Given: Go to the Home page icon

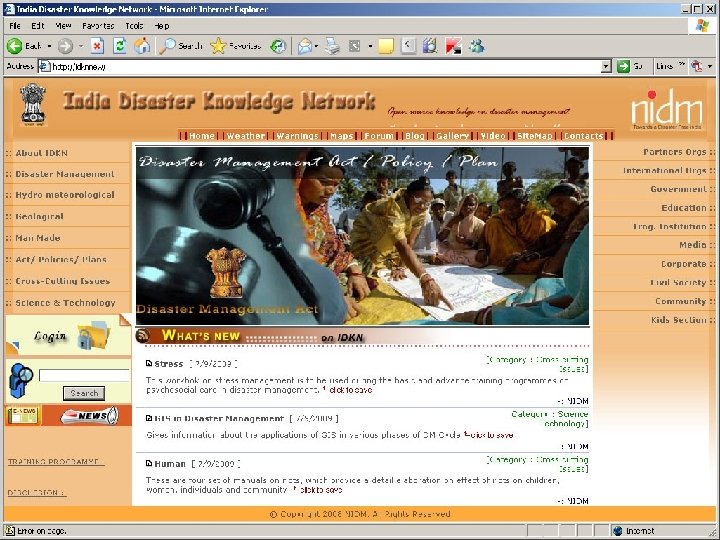Looking at the screenshot, I should (142, 46).
